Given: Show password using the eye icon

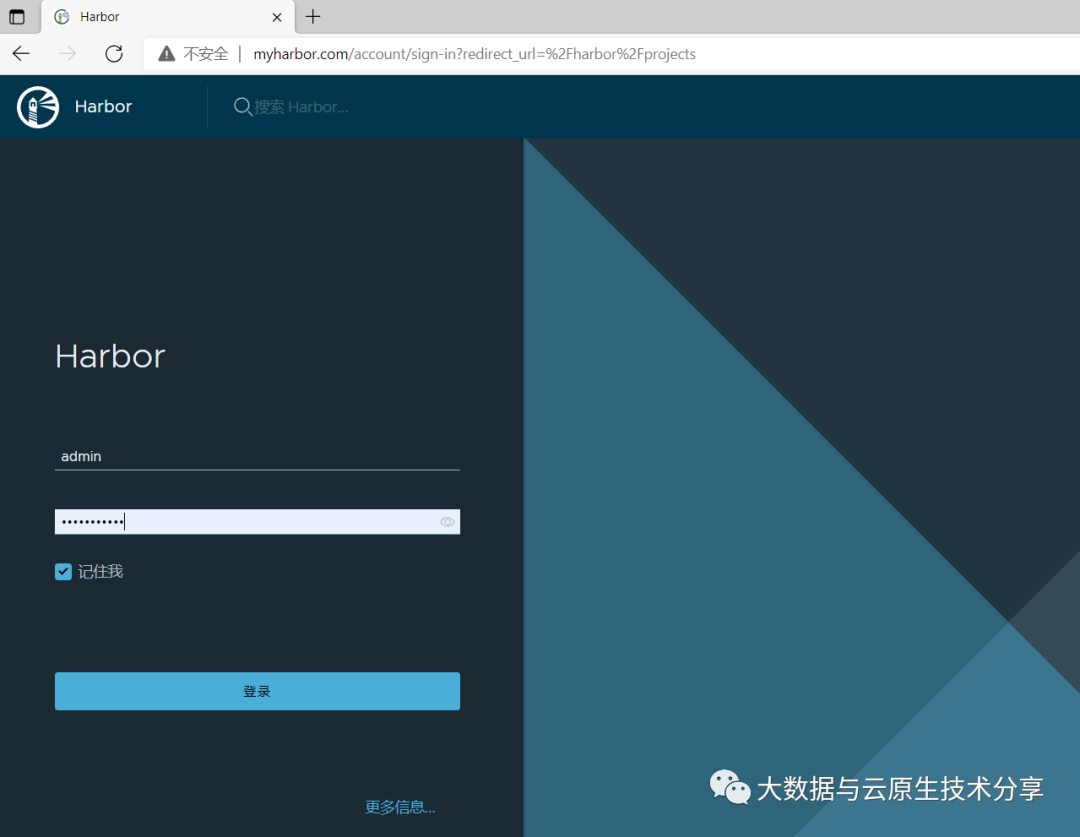Looking at the screenshot, I should click(x=447, y=522).
